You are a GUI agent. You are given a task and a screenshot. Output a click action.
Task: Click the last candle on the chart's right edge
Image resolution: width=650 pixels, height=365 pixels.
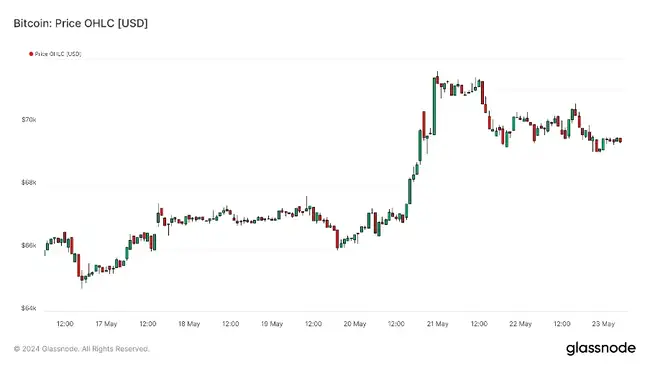pyautogui.click(x=620, y=140)
